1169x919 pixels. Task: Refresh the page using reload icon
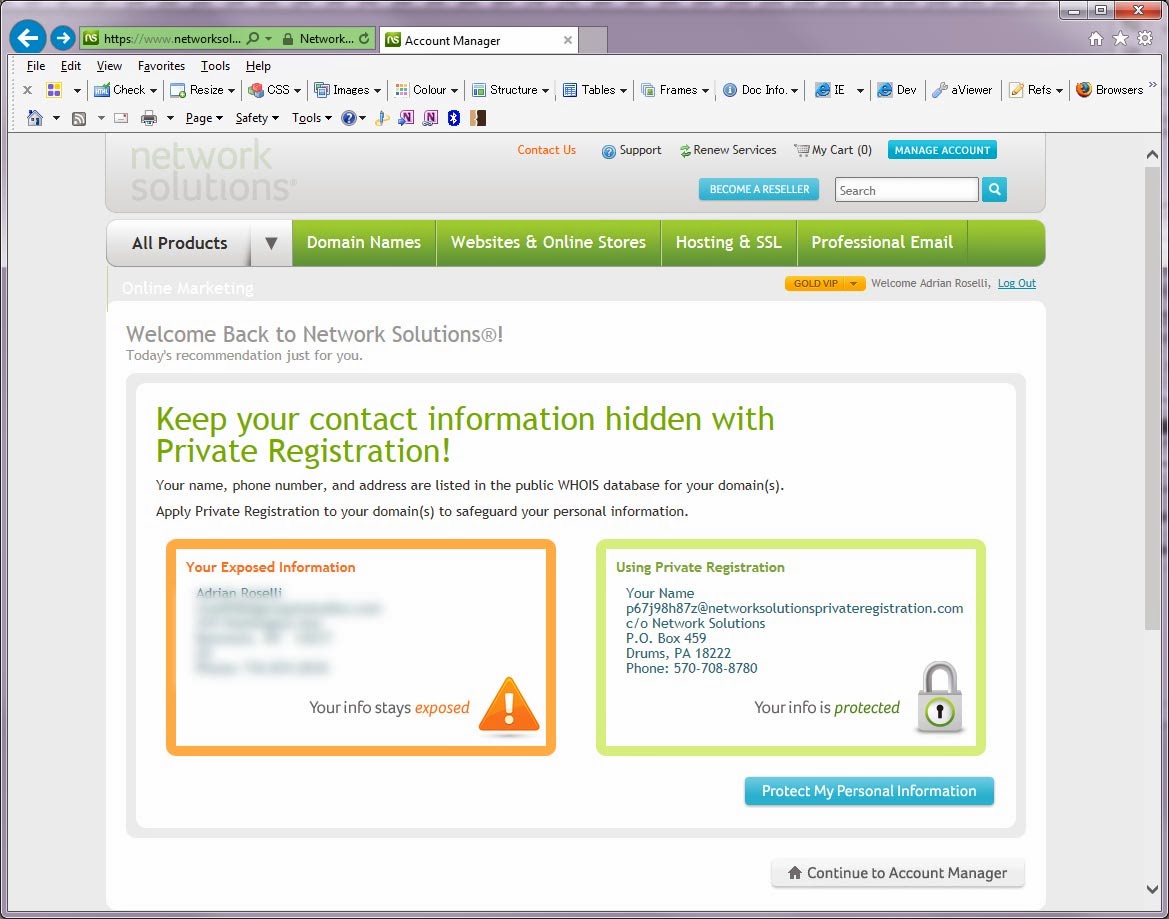tap(364, 38)
